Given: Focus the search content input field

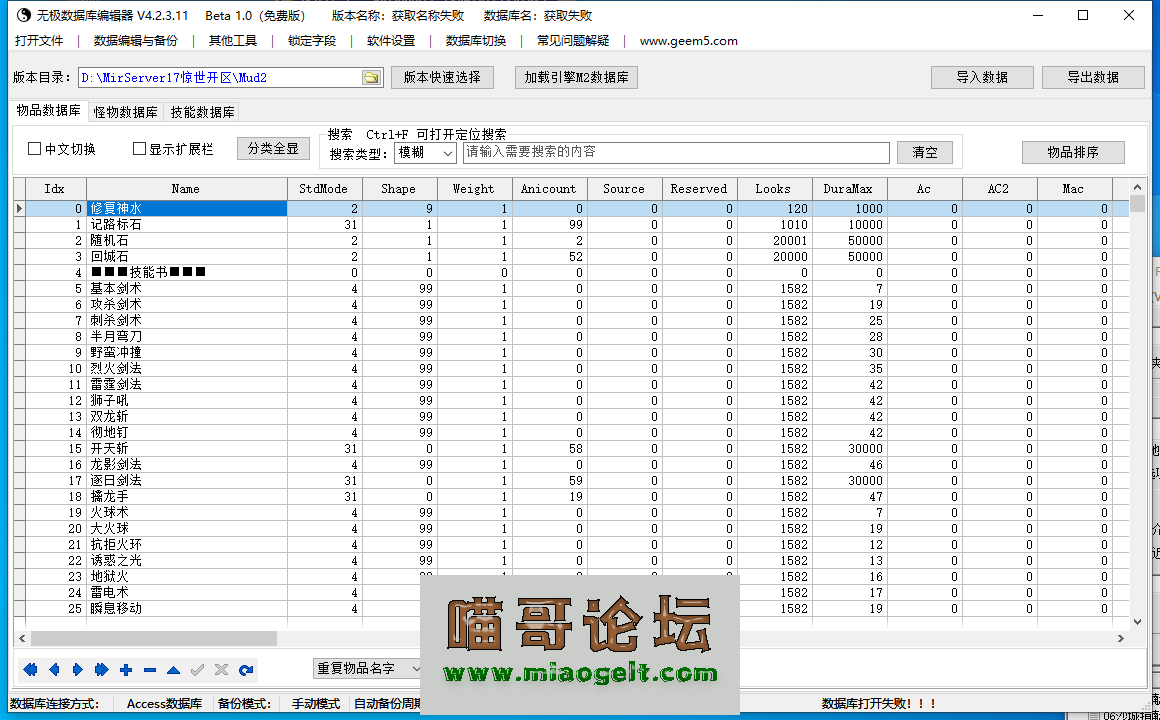Looking at the screenshot, I should pyautogui.click(x=675, y=152).
